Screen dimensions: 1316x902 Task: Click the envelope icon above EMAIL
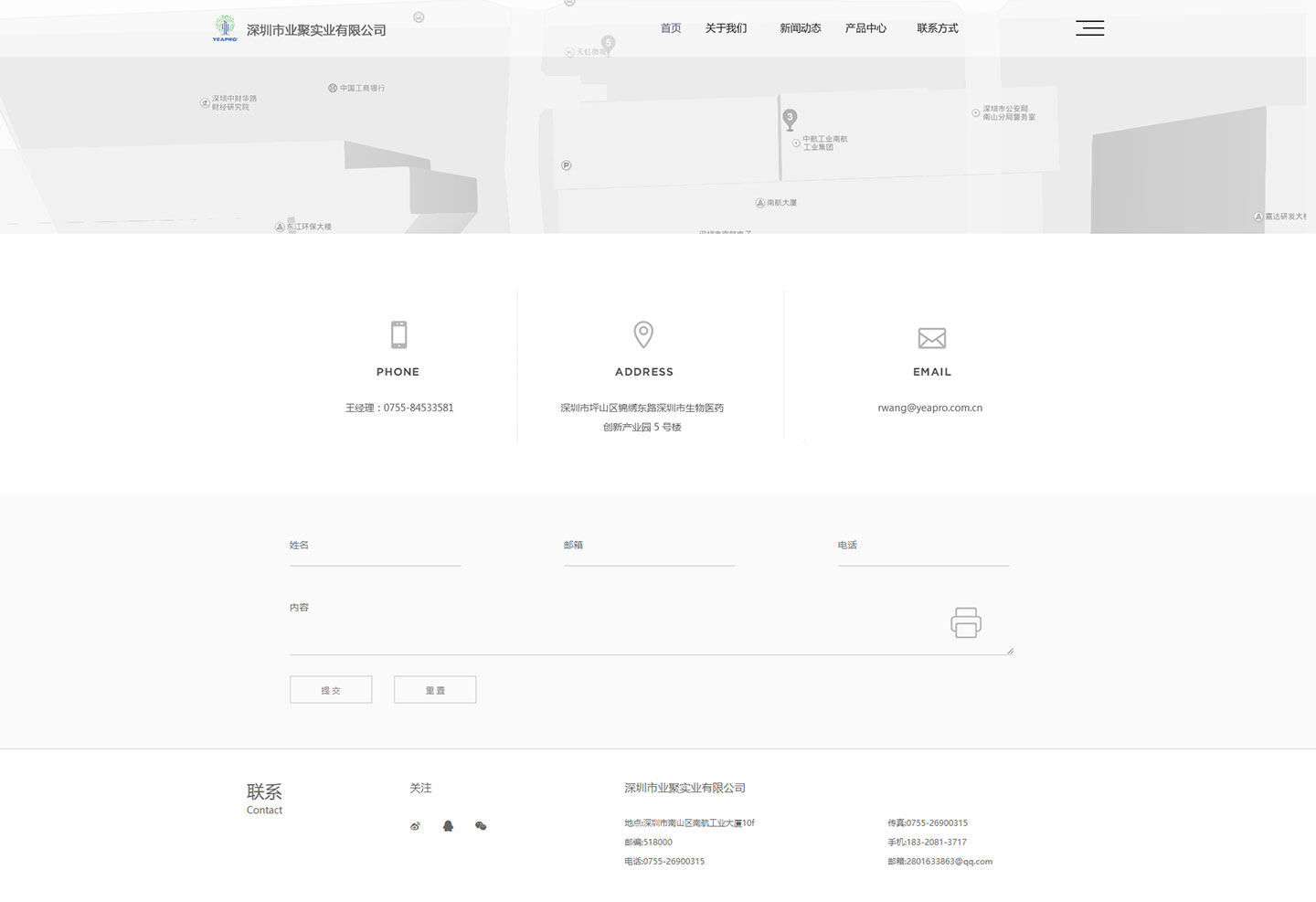point(931,338)
